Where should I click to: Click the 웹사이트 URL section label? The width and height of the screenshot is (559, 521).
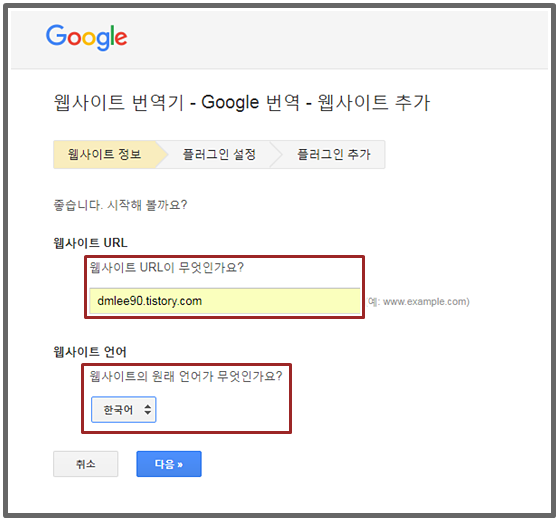click(x=90, y=243)
